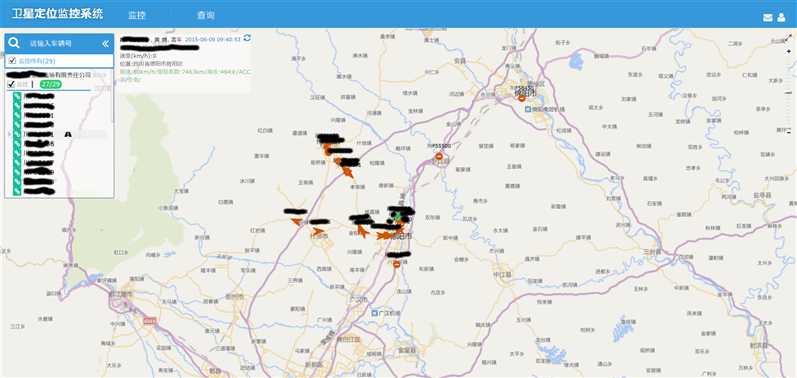The width and height of the screenshot is (797, 378).
Task: Zoom out the map with minus
Action: pyautogui.click(x=789, y=132)
